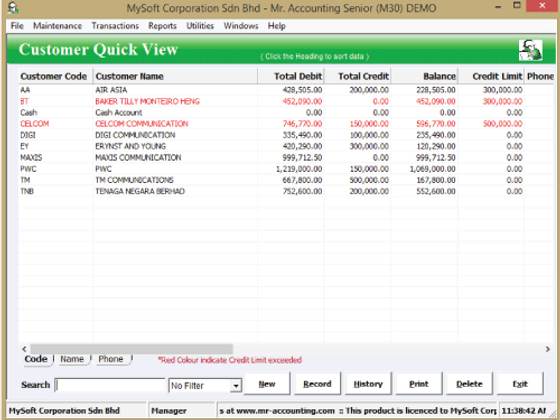Open the Maintenance menu
The image size is (560, 420).
pos(58,26)
